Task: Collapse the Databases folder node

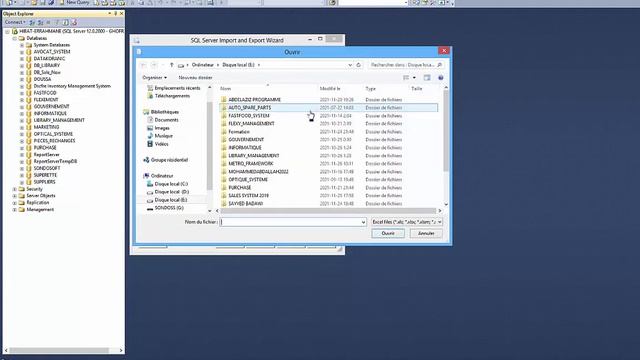Action: [15, 38]
